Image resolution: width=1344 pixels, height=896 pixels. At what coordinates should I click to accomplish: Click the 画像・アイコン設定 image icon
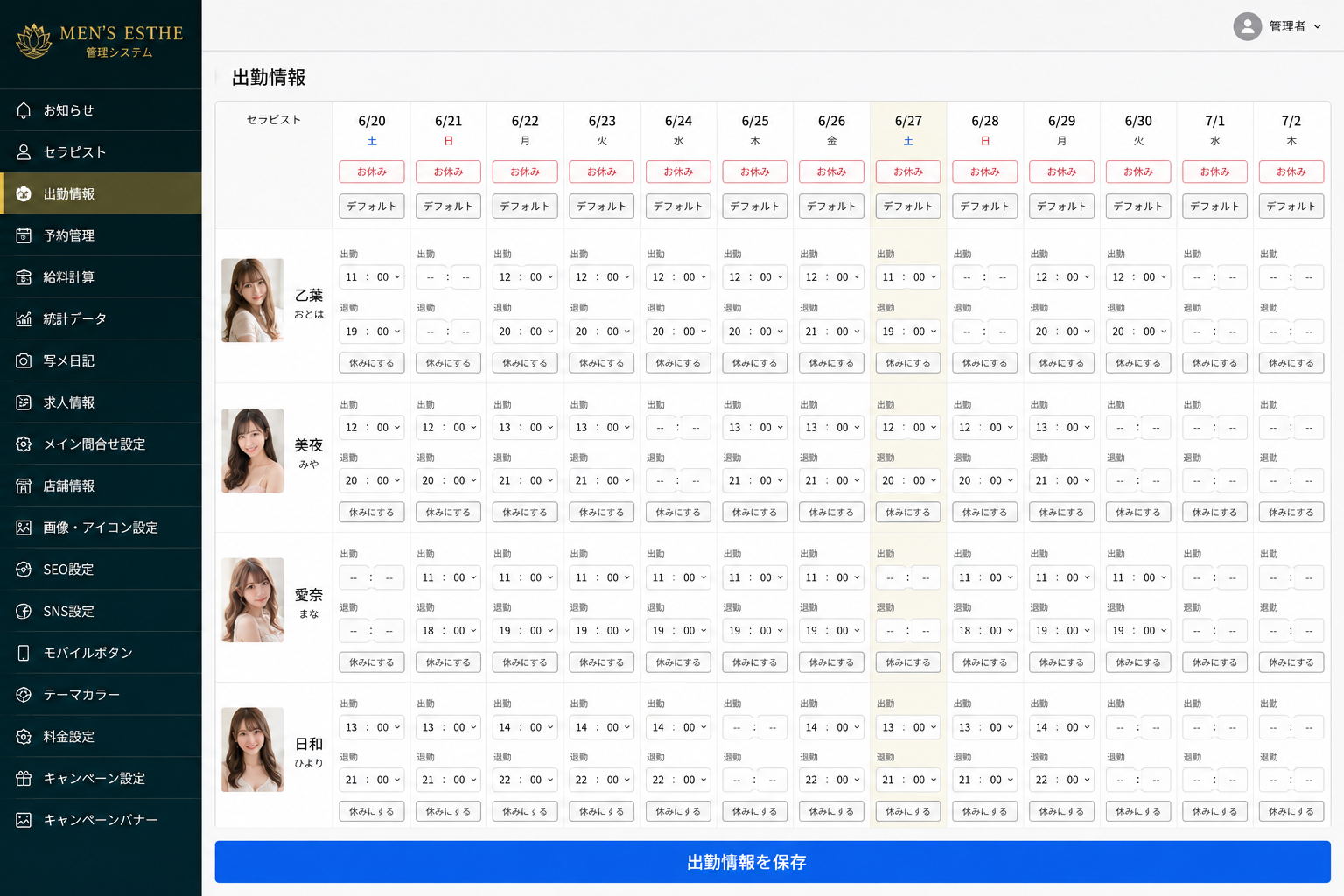(x=24, y=528)
